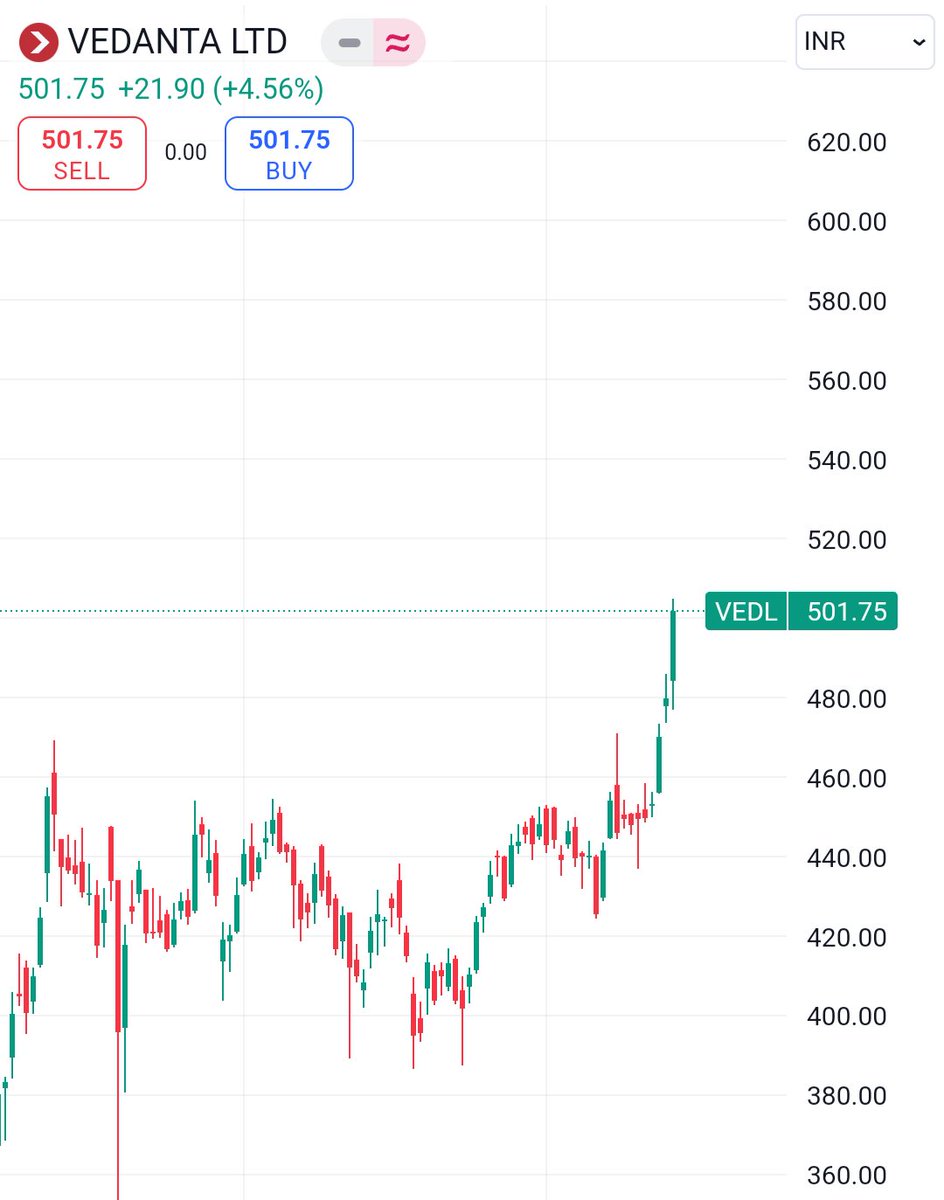944x1200 pixels.
Task: Click the 380.00 price axis label
Action: tap(847, 1096)
